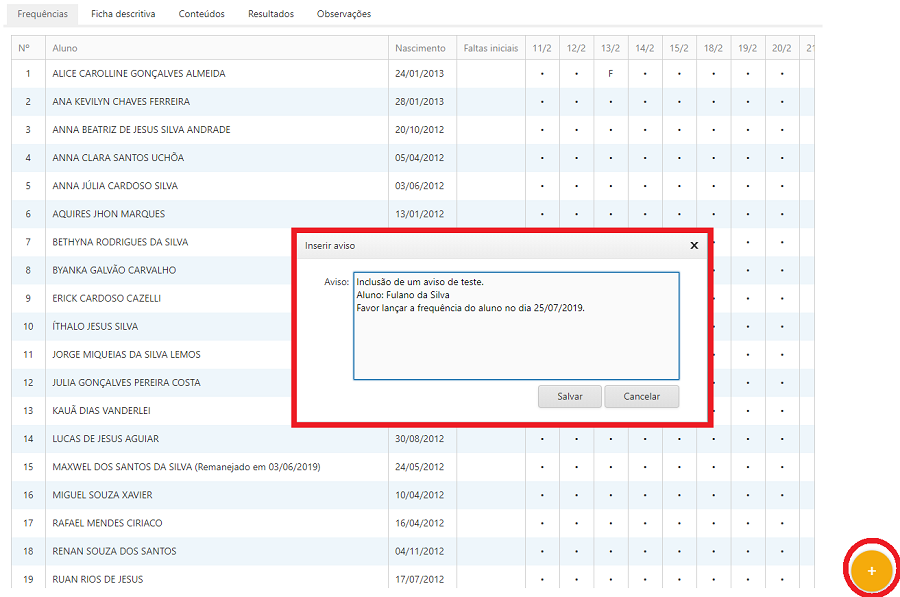Toggle attendance dot for Ana Kevilyn on 11/2
This screenshot has width=900, height=597.
click(542, 102)
